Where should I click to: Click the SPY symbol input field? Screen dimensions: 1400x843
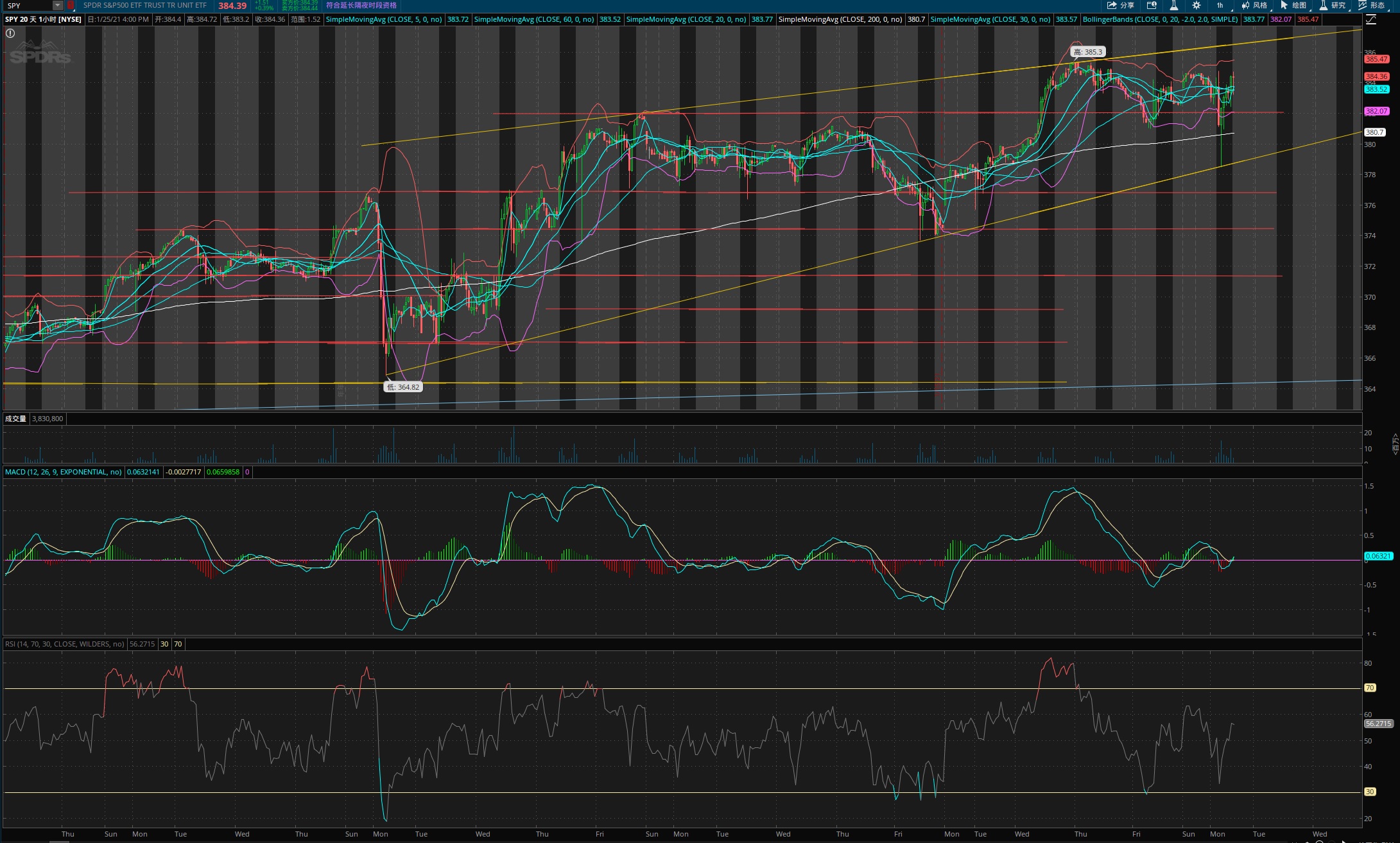(28, 5)
